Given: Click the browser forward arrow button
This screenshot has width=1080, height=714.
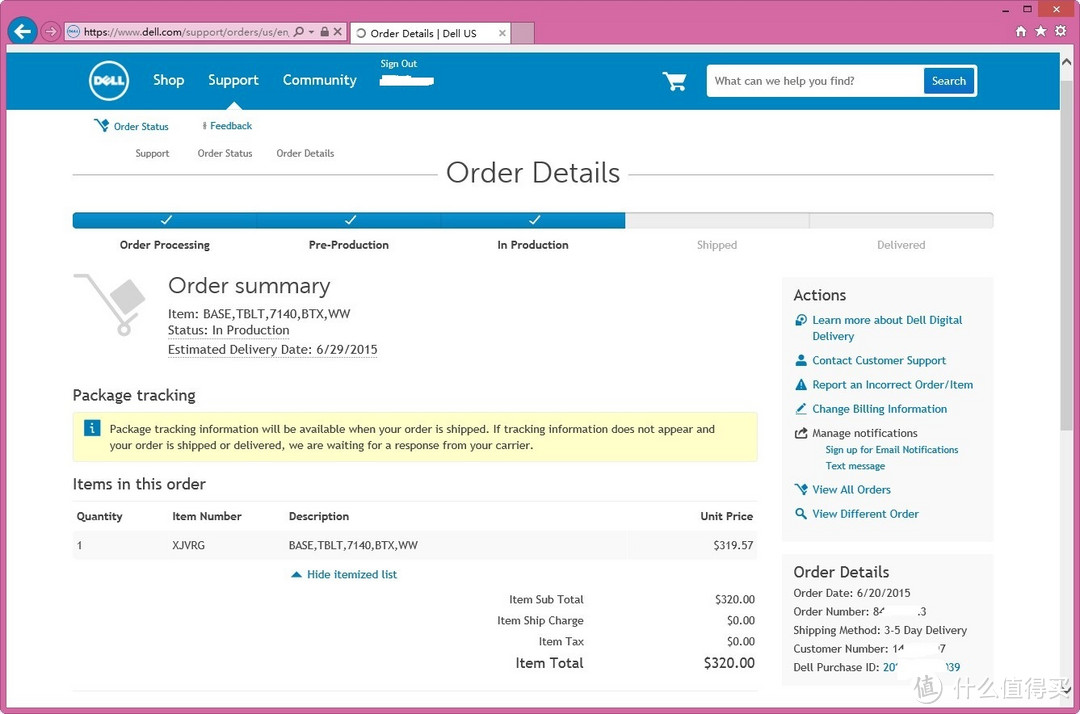Looking at the screenshot, I should coord(50,32).
